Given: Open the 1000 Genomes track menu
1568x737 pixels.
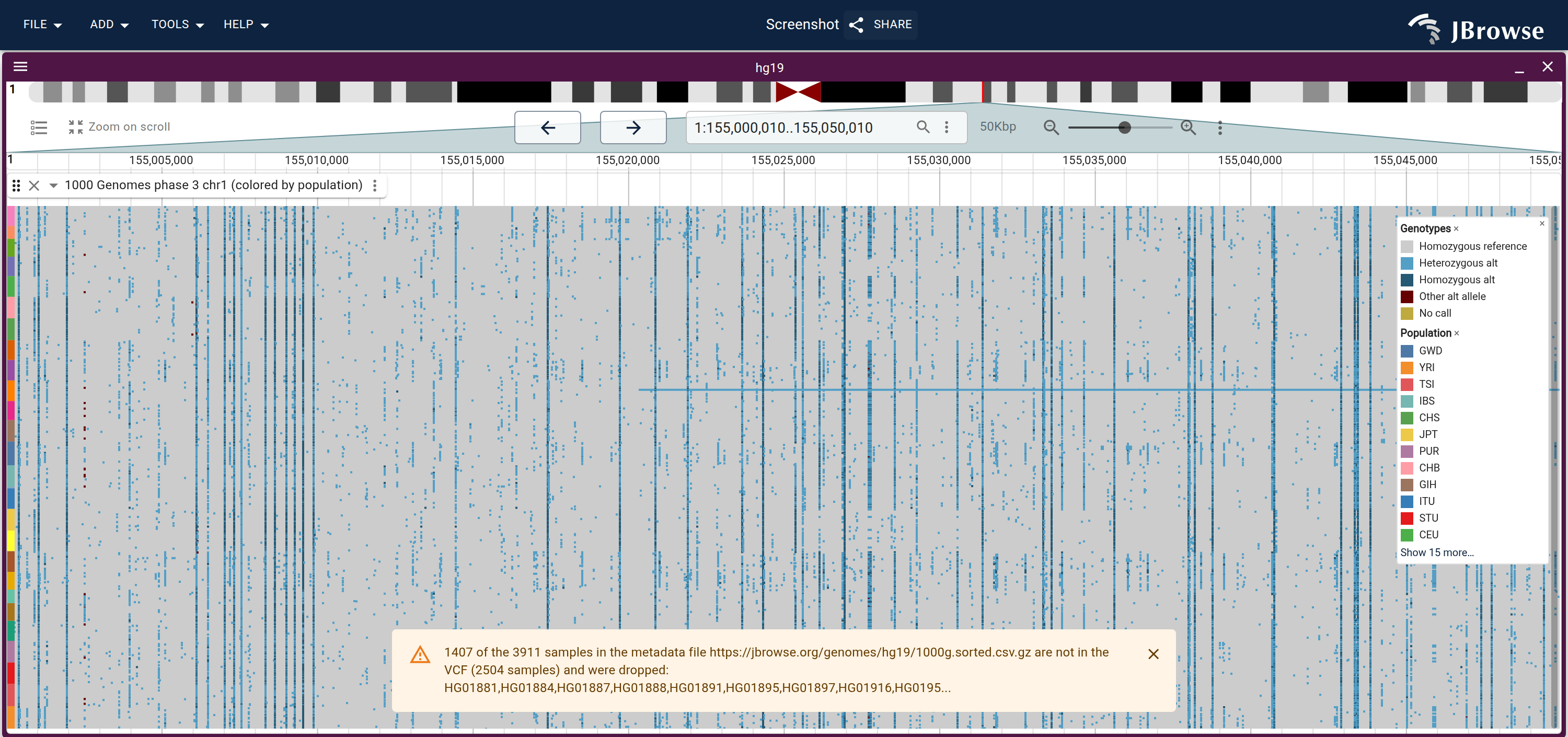Looking at the screenshot, I should click(375, 185).
